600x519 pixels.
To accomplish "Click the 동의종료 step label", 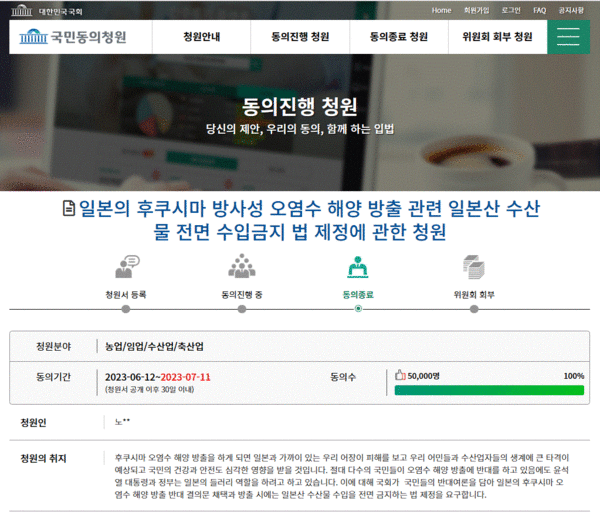I will point(358,295).
